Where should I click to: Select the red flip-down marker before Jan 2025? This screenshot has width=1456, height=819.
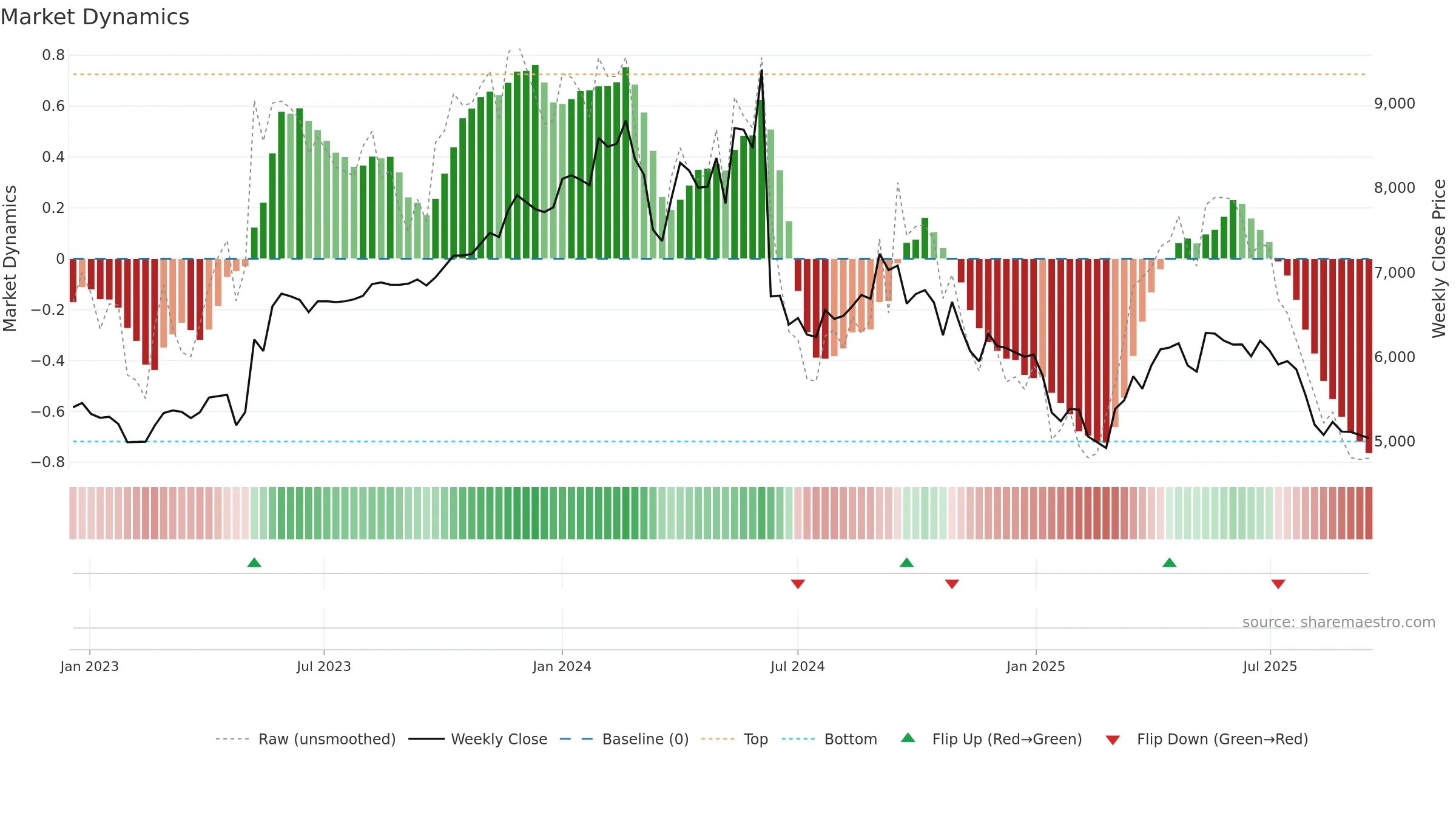click(952, 584)
